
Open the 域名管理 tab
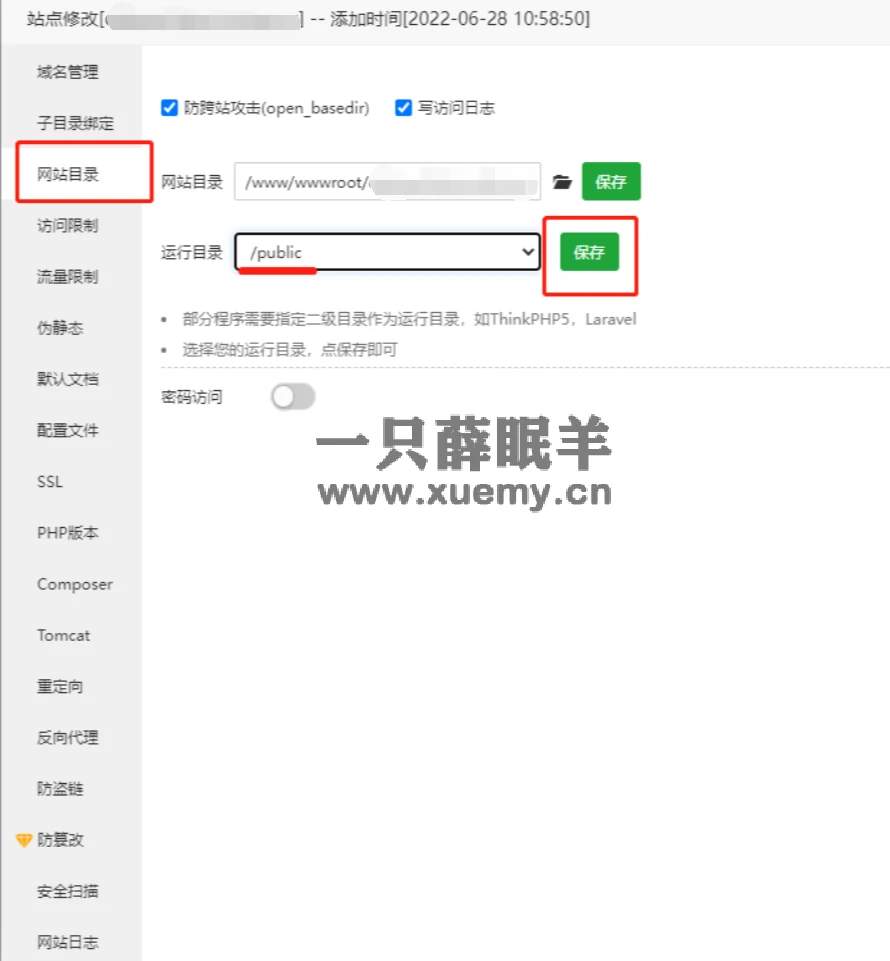pos(67,72)
